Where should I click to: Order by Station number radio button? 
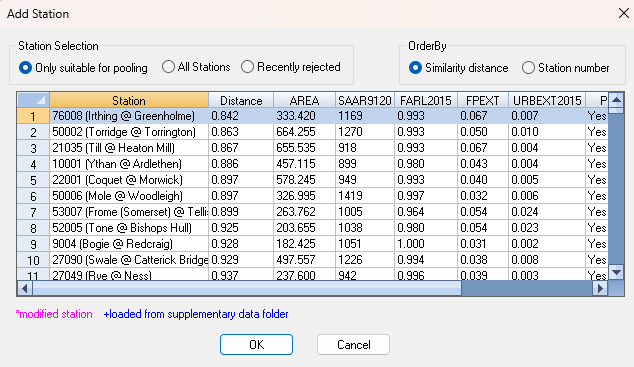tap(565, 67)
